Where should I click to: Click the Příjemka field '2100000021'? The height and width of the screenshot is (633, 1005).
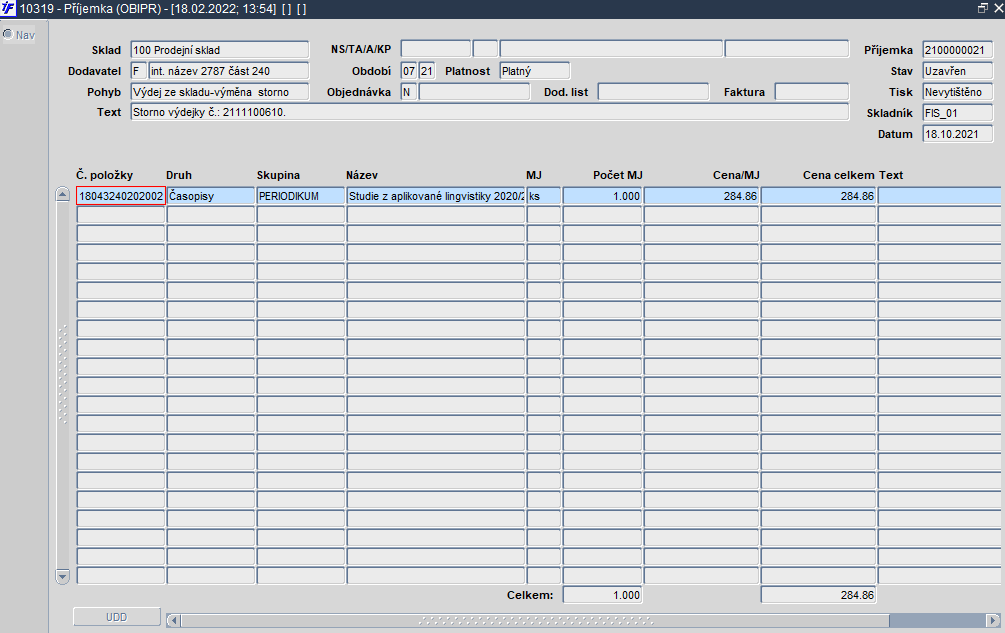click(958, 50)
